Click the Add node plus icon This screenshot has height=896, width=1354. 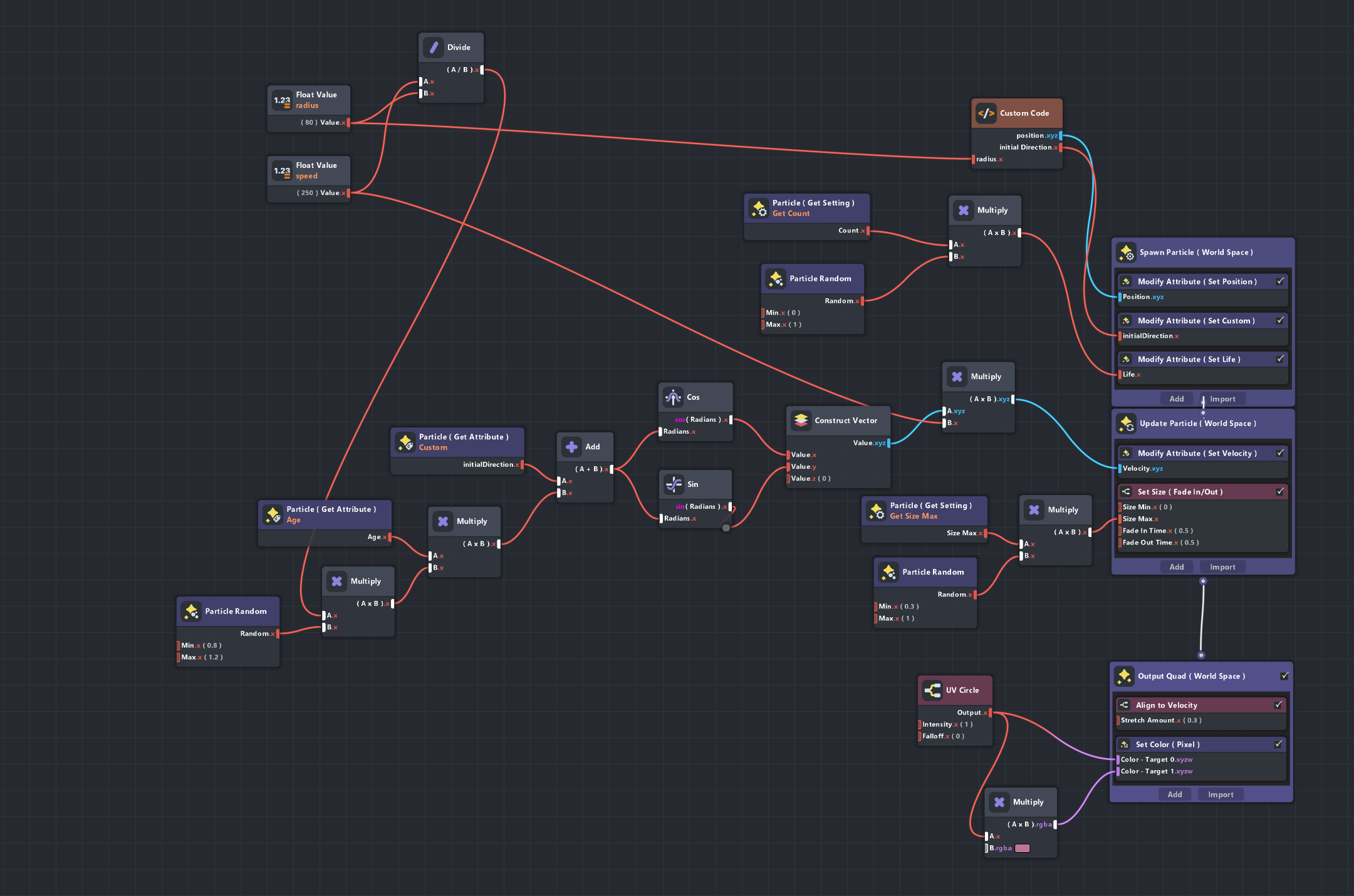571,447
